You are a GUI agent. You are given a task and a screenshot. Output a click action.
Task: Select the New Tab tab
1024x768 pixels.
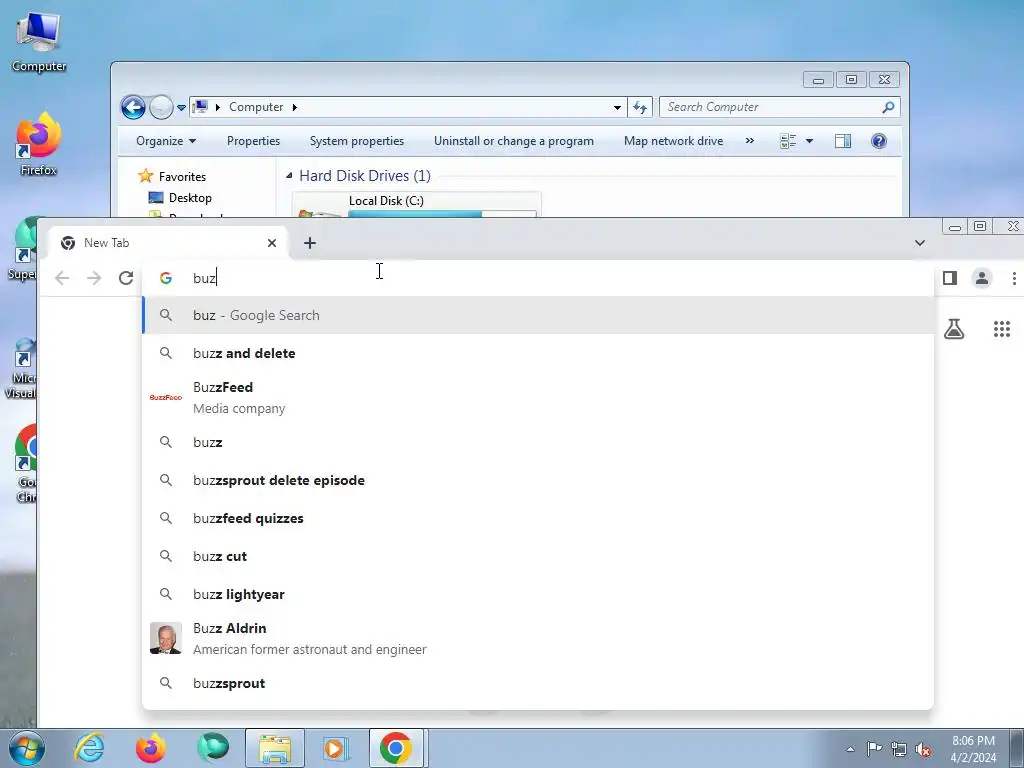click(168, 243)
